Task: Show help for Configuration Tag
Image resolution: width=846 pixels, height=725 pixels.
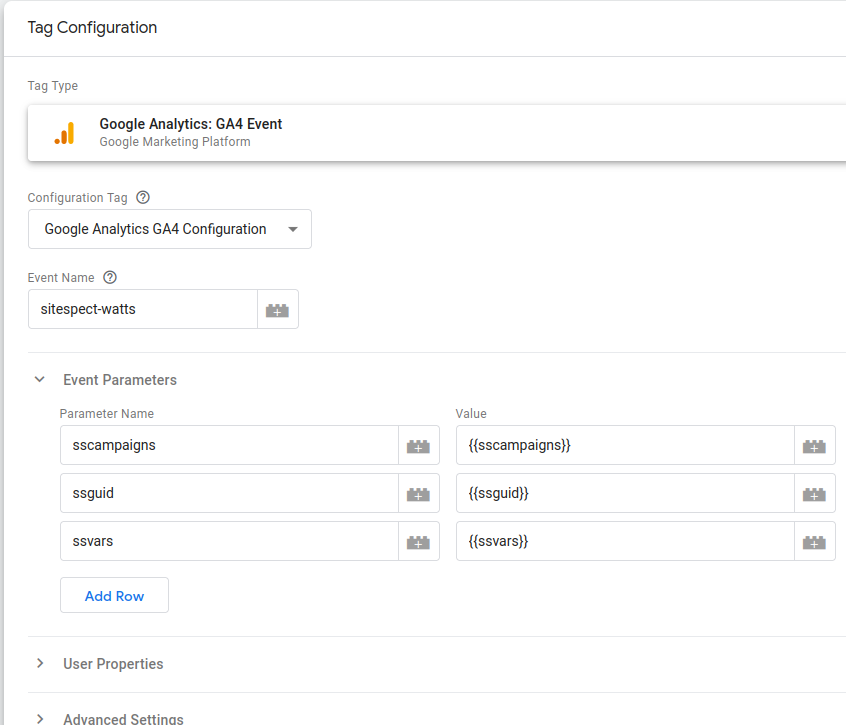Action: 143,197
